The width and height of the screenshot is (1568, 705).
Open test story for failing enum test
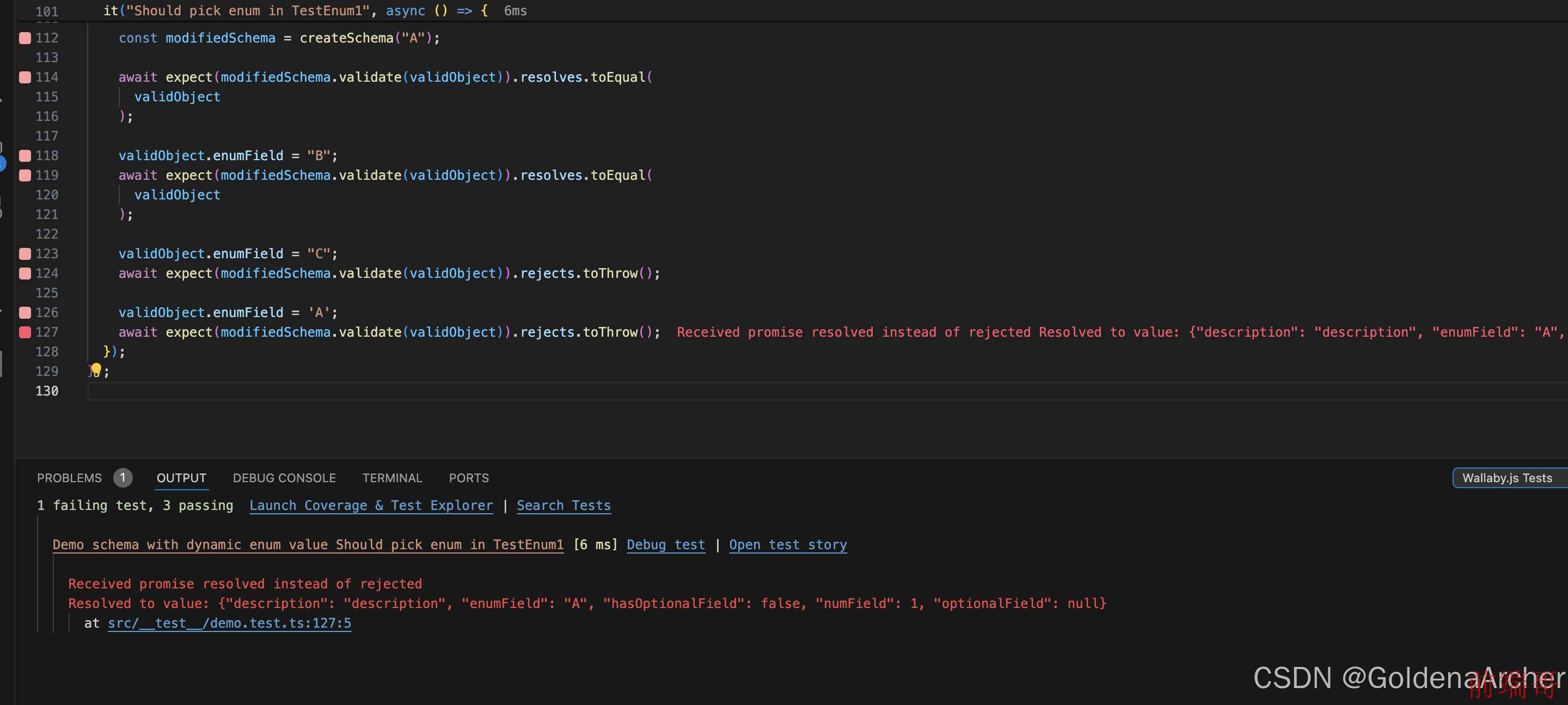click(788, 544)
